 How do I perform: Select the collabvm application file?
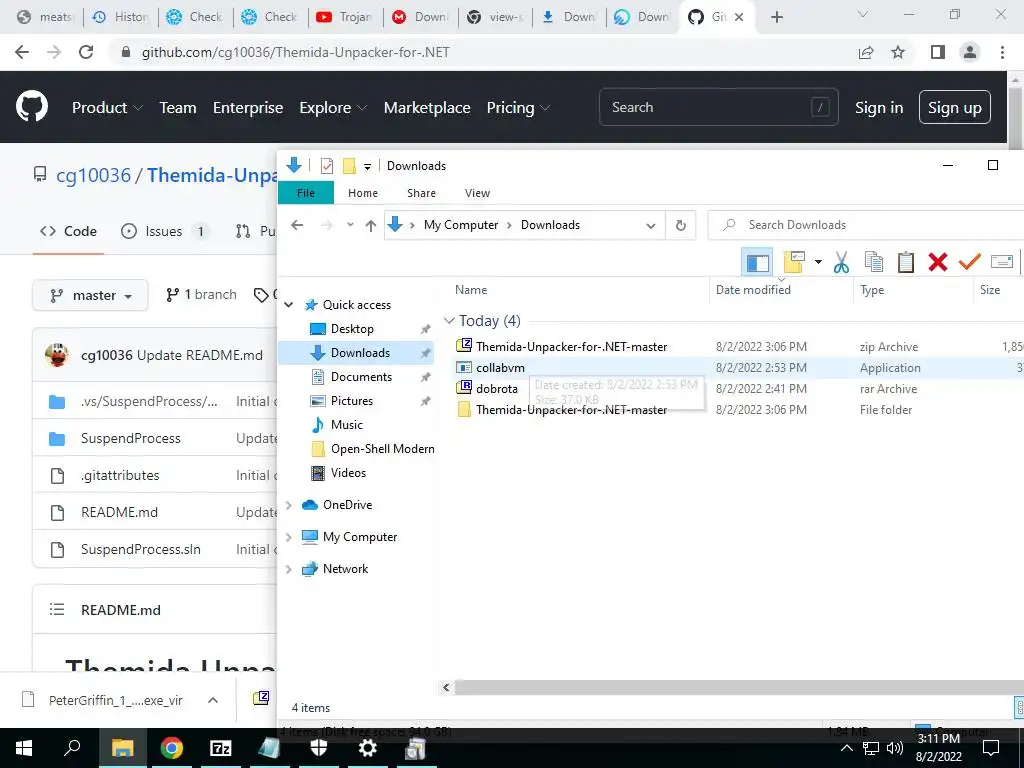(x=500, y=368)
